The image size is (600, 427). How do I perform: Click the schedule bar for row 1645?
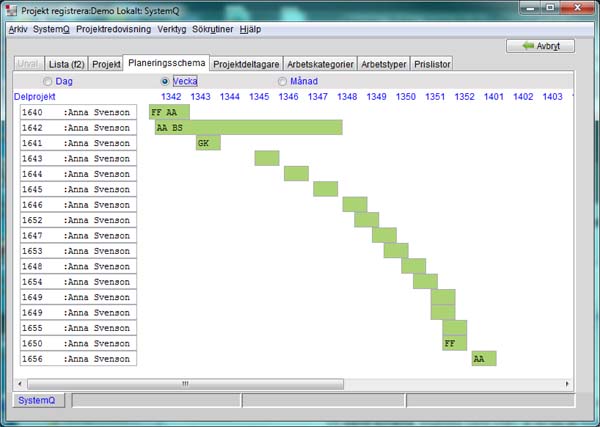(x=325, y=189)
